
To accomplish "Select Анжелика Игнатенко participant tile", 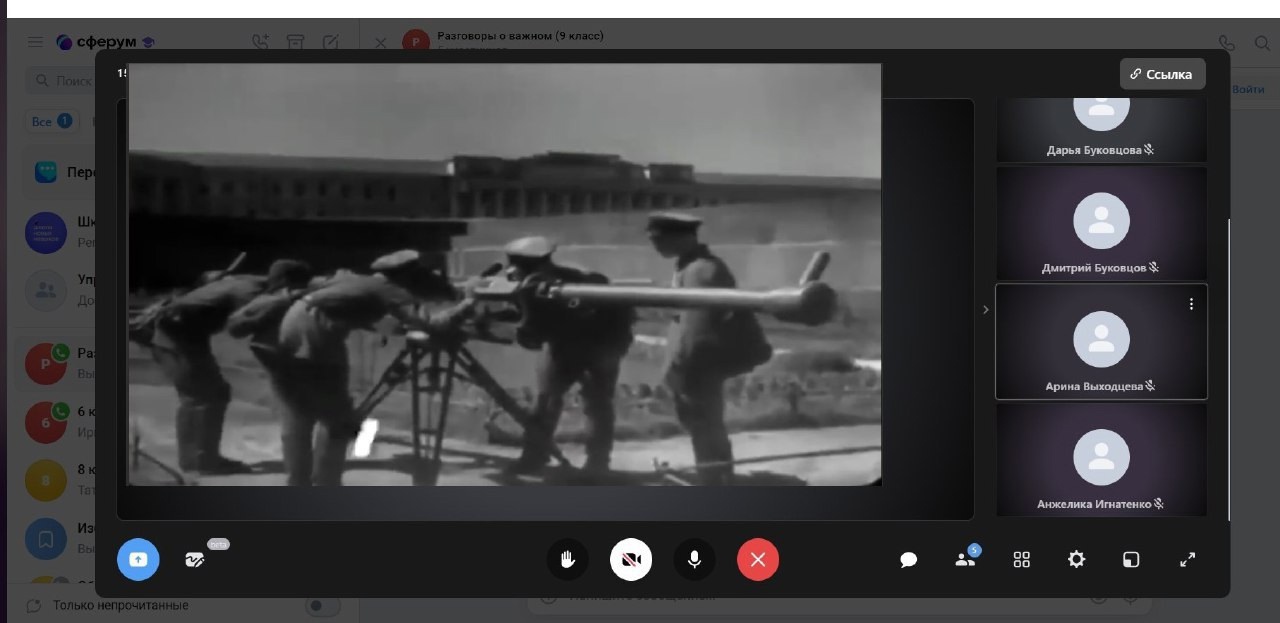I will coord(1101,460).
